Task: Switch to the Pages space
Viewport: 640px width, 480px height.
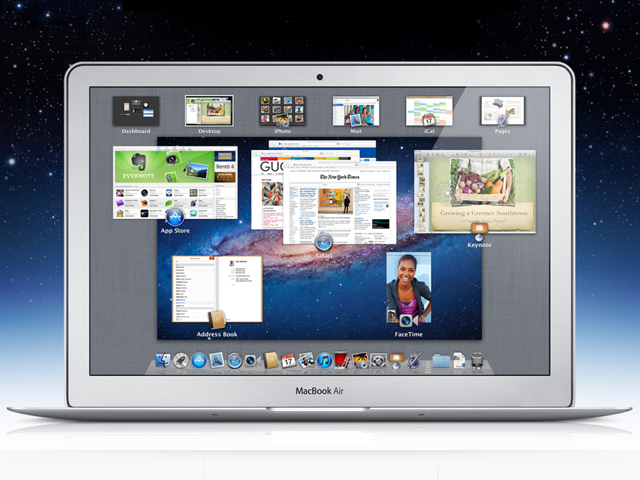Action: [x=504, y=111]
